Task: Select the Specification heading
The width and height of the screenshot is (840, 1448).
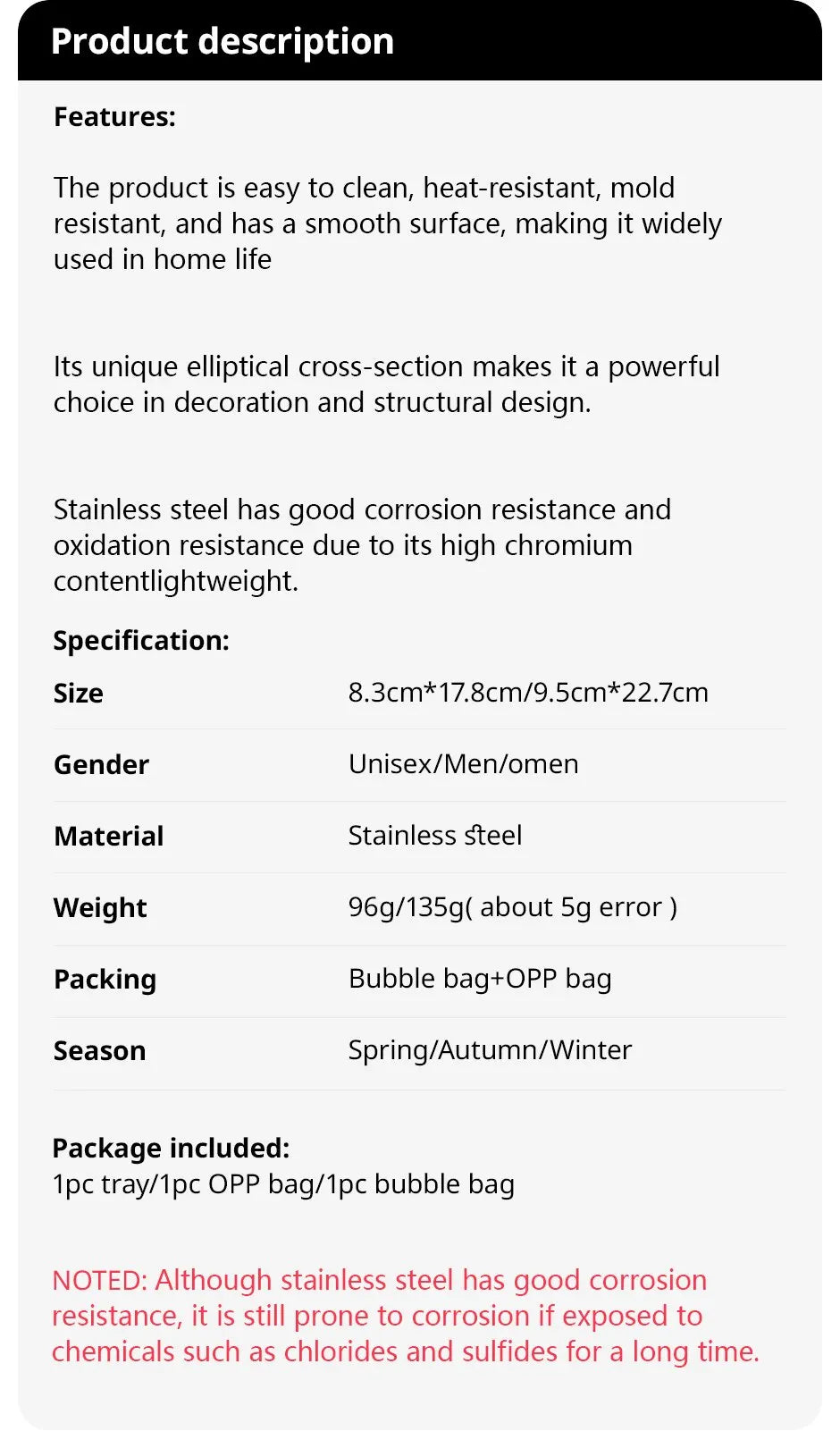Action: (x=141, y=641)
